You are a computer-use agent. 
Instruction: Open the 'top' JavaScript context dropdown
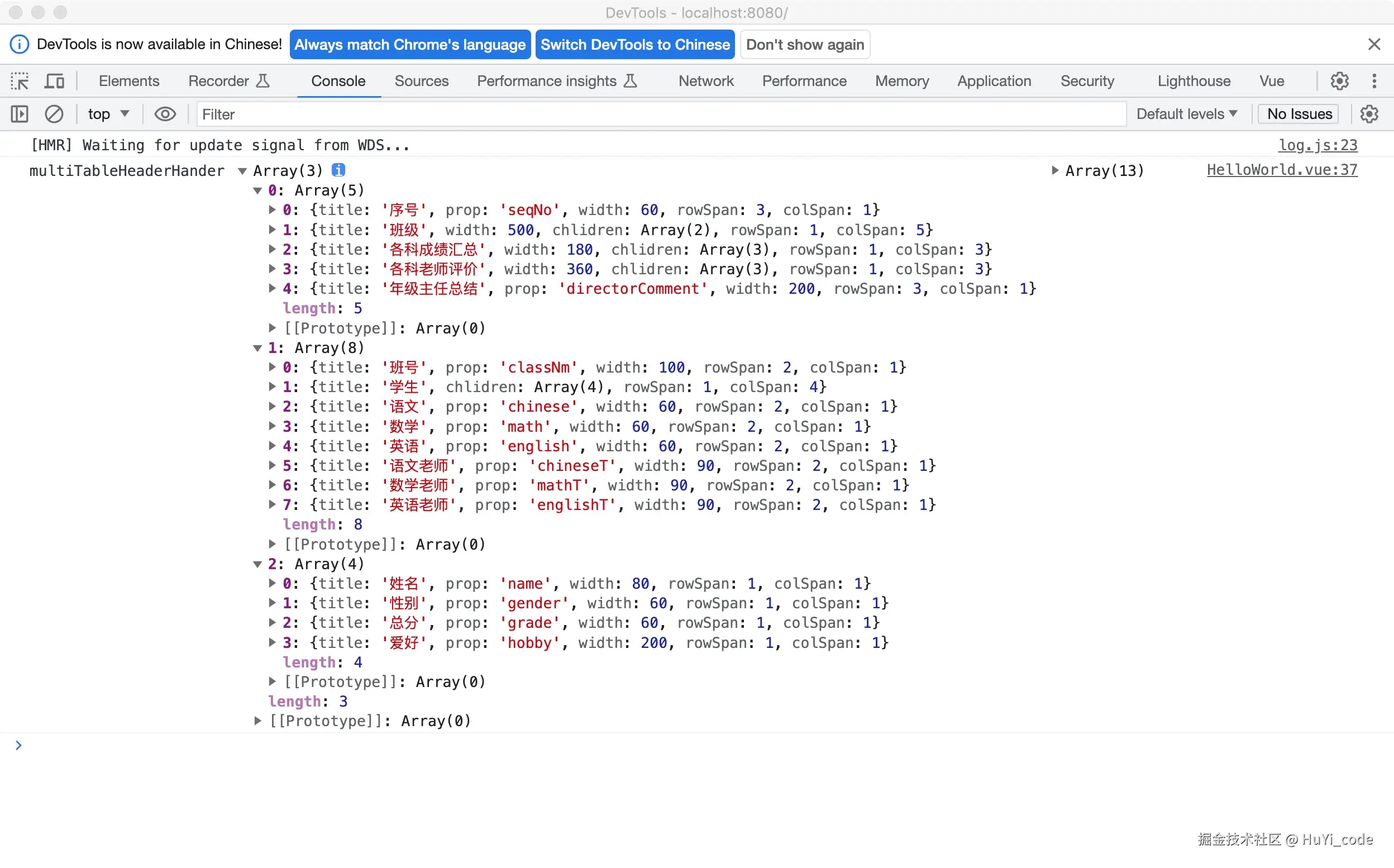click(108, 114)
